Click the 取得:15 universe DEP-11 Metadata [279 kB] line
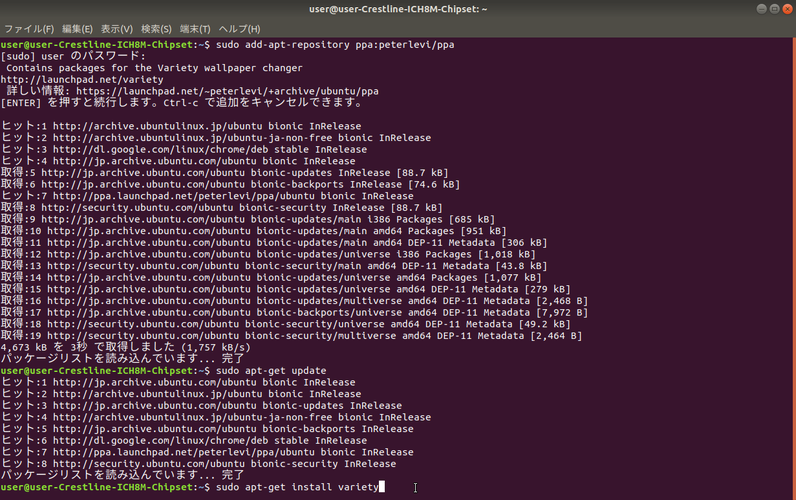Screen dimensions: 796x500 pos(286,290)
